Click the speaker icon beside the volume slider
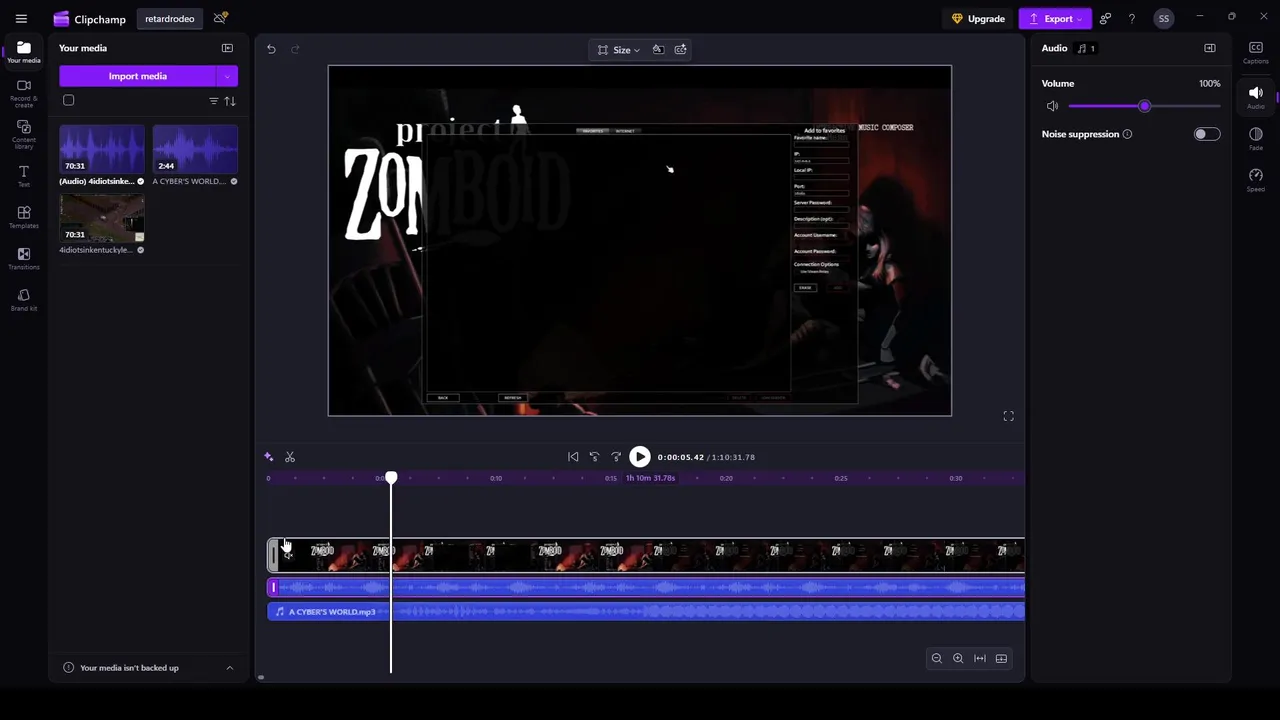The height and width of the screenshot is (720, 1280). (x=1052, y=106)
